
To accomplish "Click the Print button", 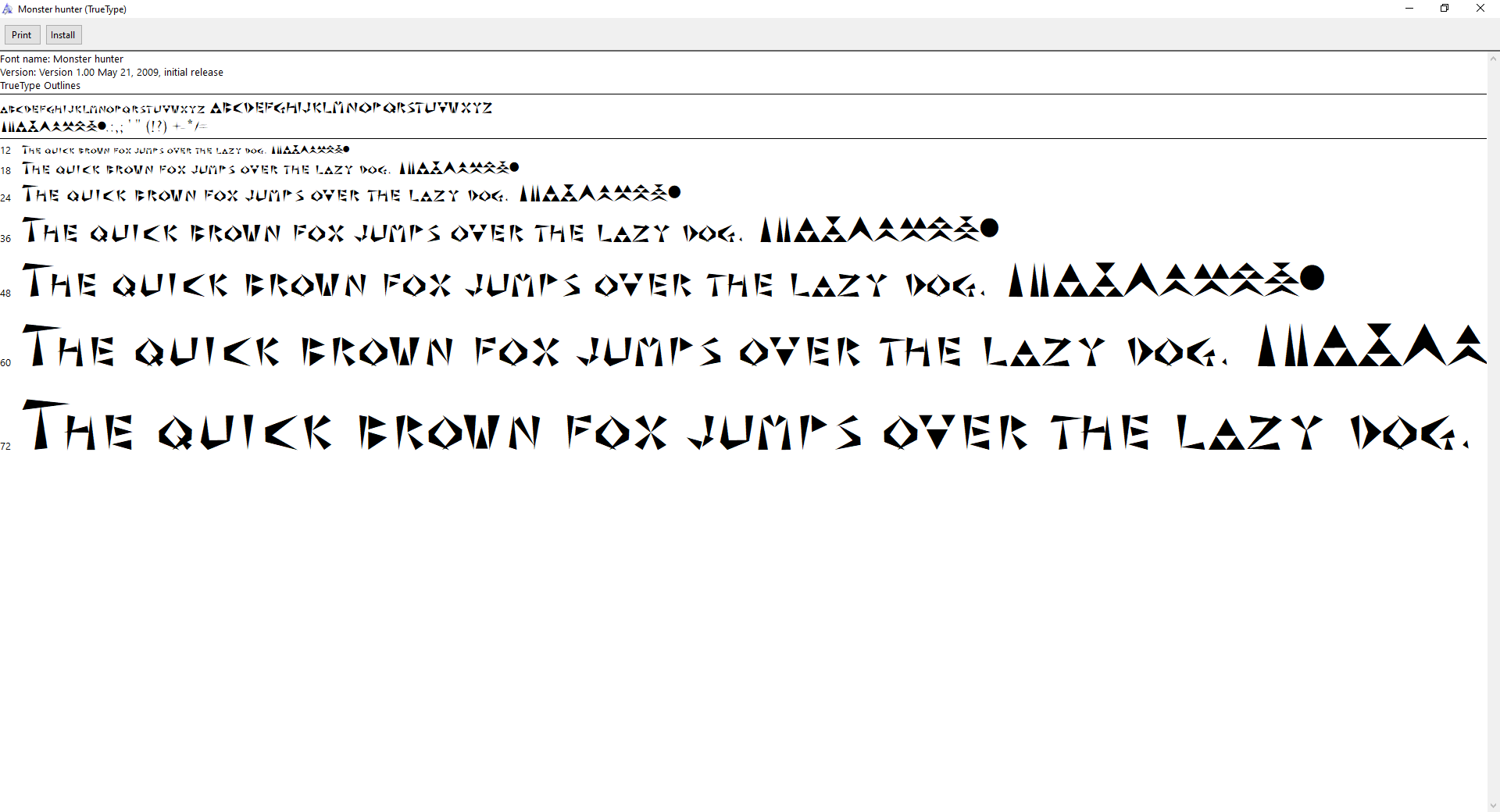I will coord(22,34).
